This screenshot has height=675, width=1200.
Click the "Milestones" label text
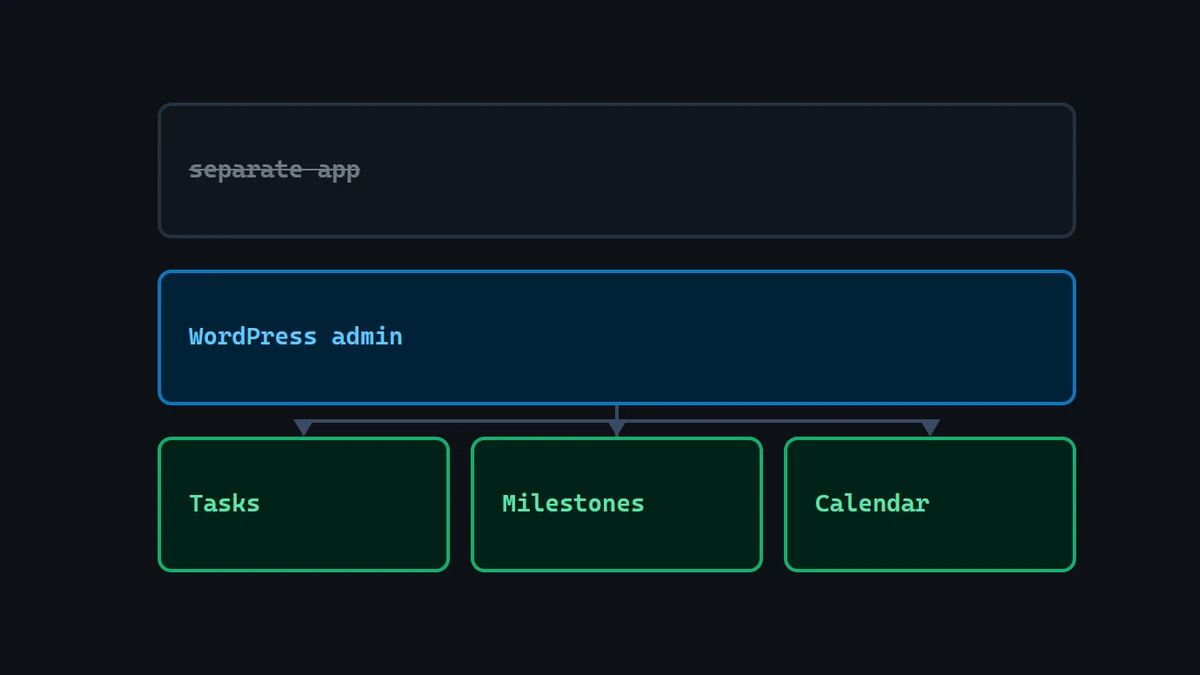pos(574,504)
